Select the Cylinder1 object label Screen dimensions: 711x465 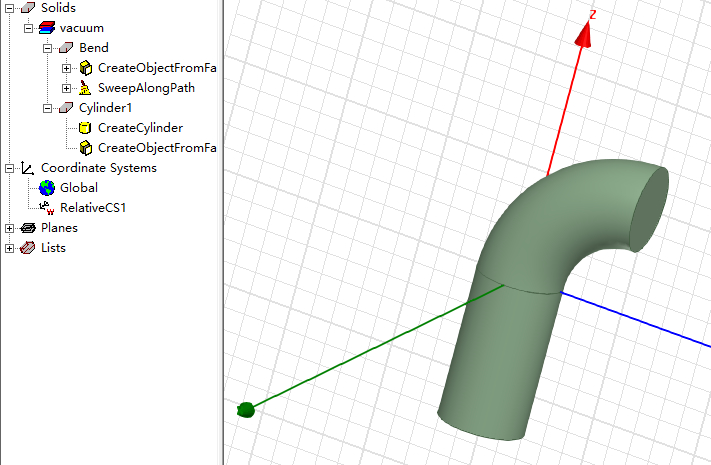(x=105, y=108)
